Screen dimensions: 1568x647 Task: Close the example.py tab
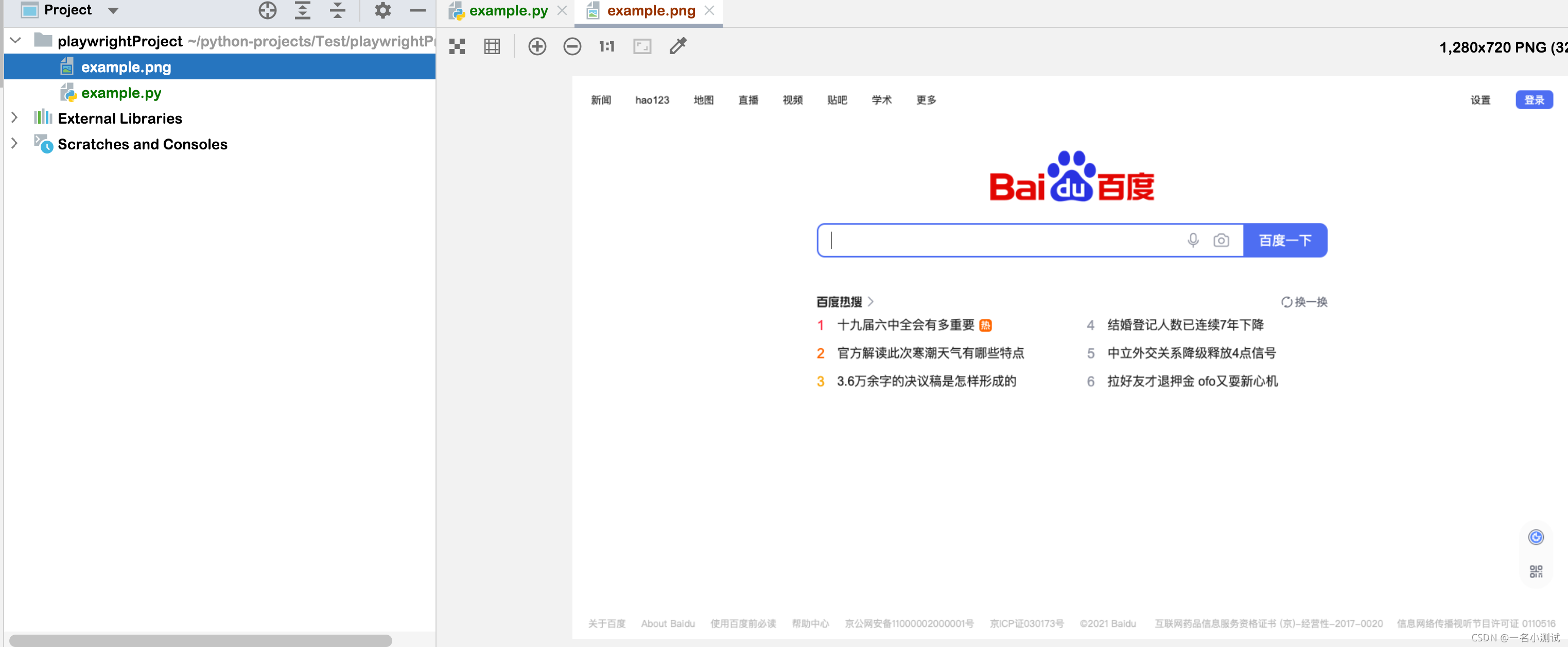pos(563,10)
